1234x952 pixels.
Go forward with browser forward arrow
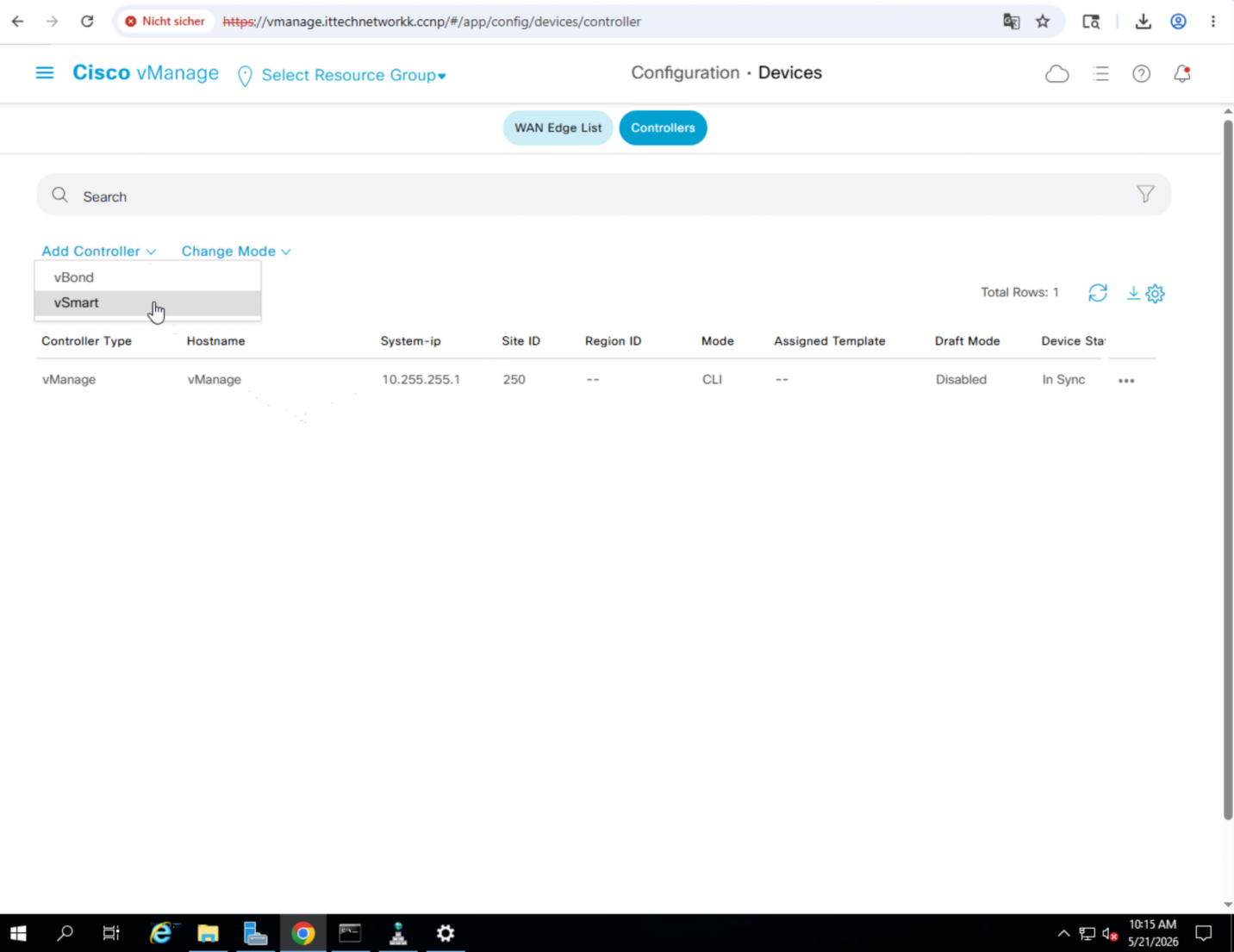tap(53, 22)
